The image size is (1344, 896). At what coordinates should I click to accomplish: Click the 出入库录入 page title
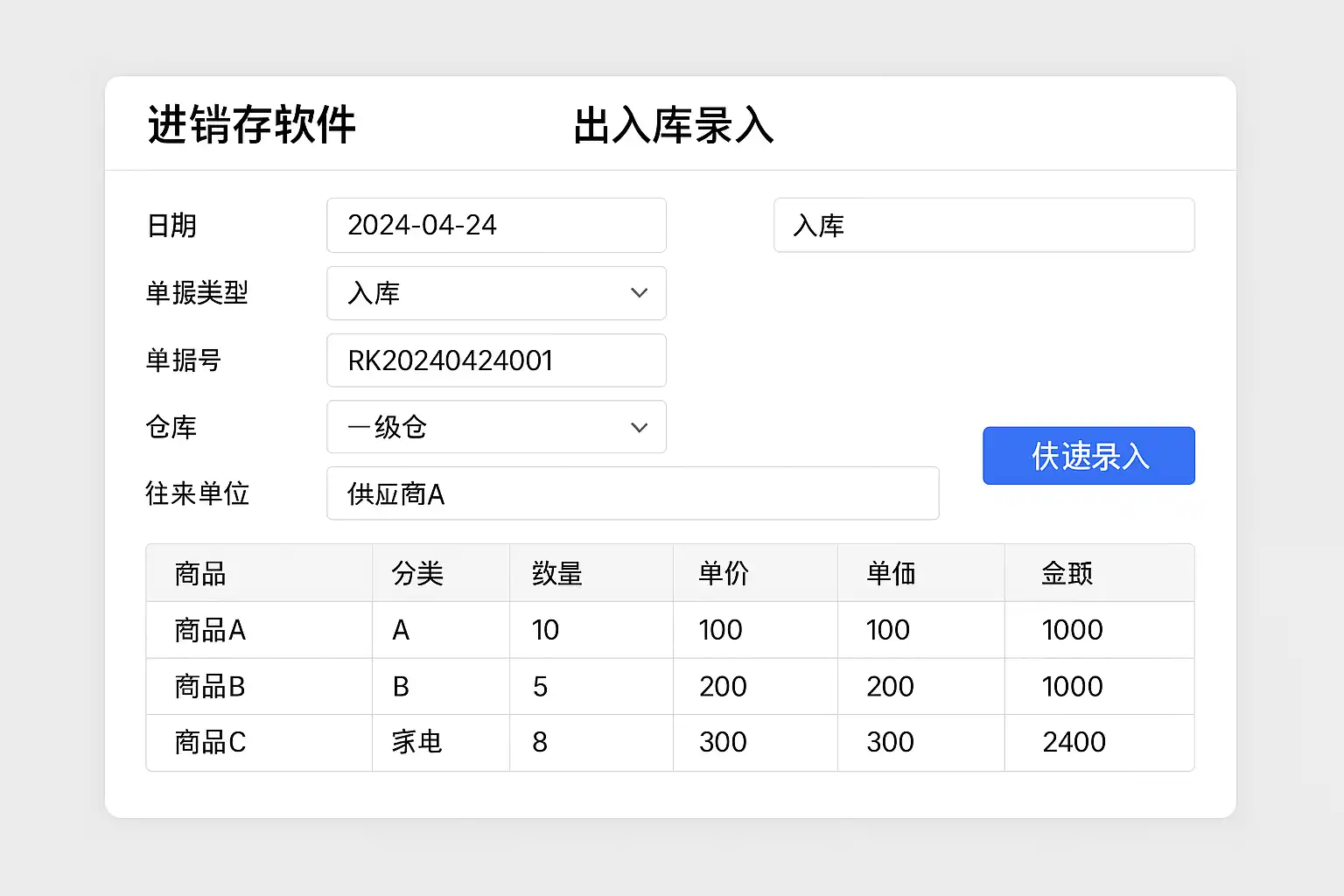point(673,125)
